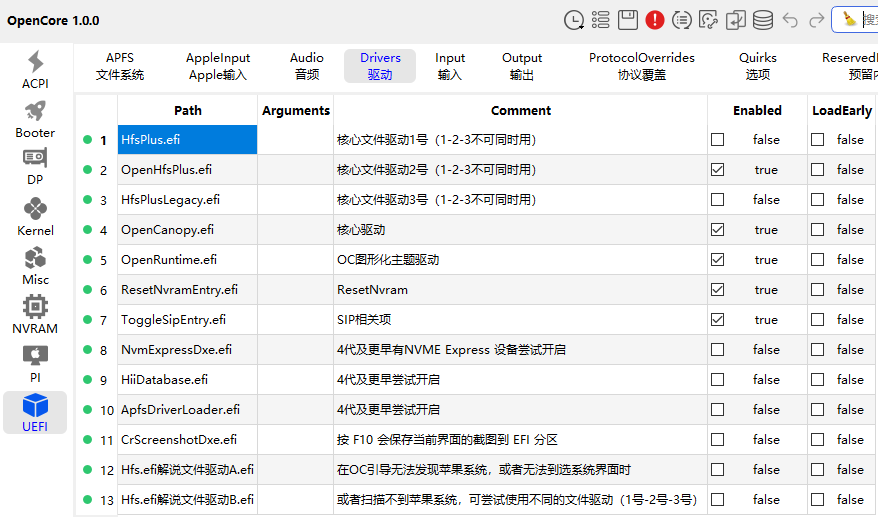Click the Arguments column header

tap(296, 110)
